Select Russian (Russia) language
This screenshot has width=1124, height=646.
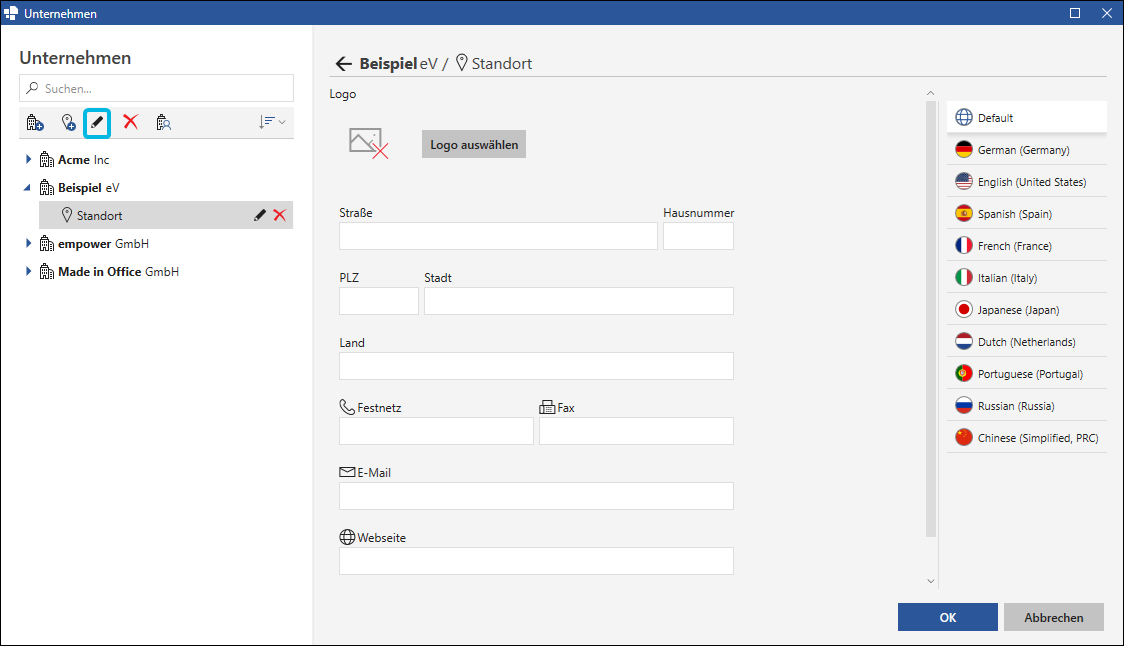[x=1027, y=406]
